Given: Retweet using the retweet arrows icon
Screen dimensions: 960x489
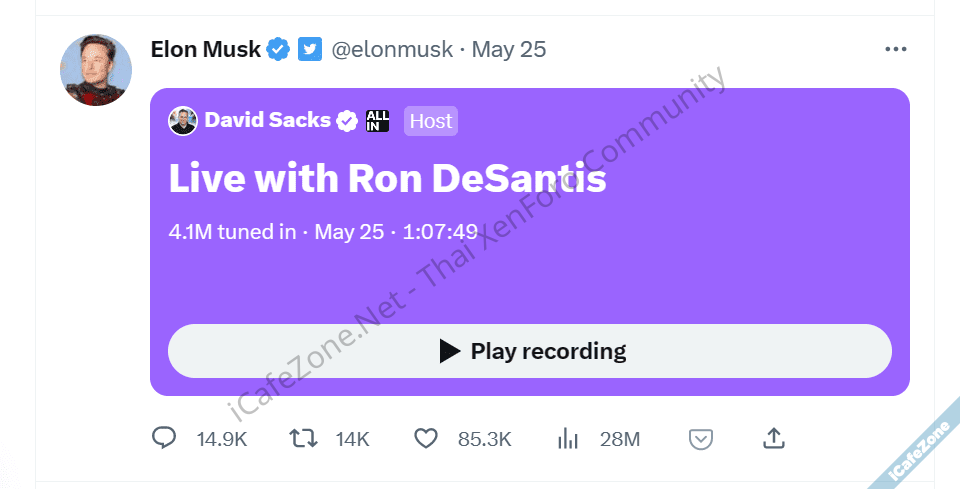Looking at the screenshot, I should pos(302,438).
